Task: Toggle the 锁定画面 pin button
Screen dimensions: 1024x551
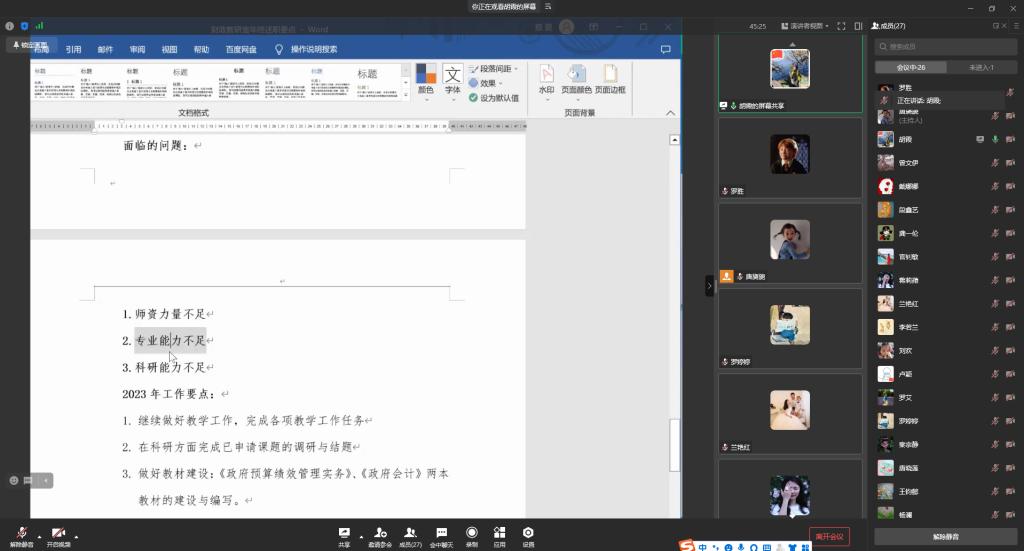Action: pyautogui.click(x=32, y=45)
